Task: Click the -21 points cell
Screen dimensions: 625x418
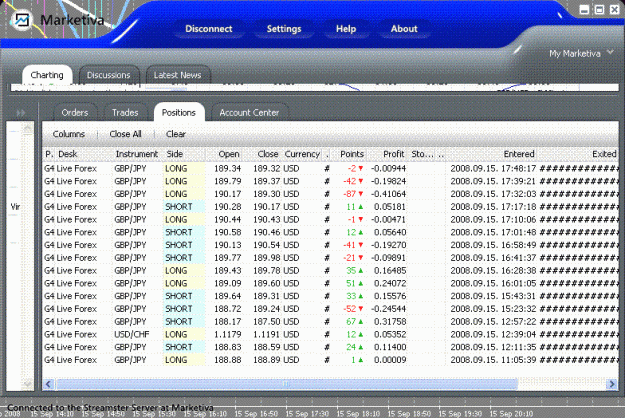Action: [350, 258]
